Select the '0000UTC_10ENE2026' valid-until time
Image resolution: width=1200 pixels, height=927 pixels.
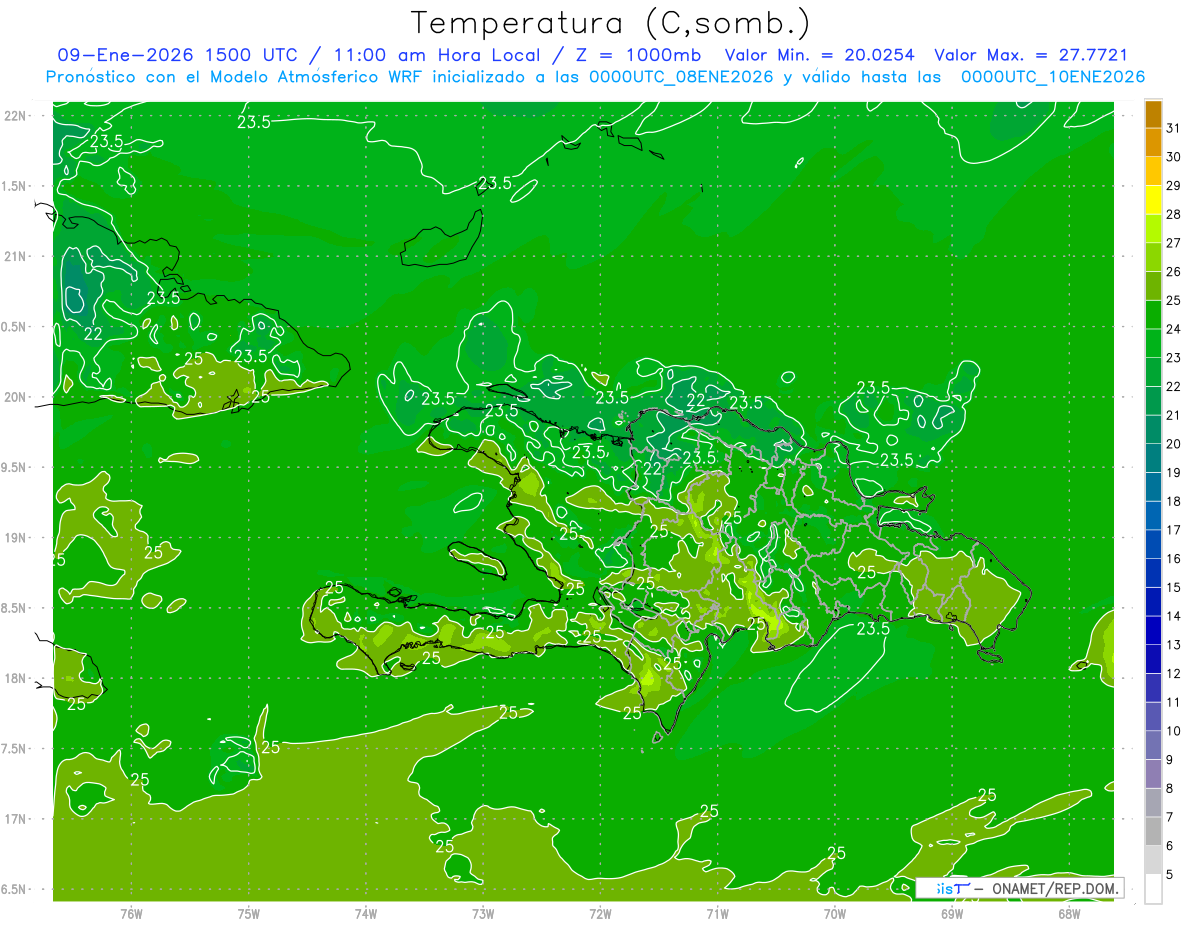[x=1053, y=77]
